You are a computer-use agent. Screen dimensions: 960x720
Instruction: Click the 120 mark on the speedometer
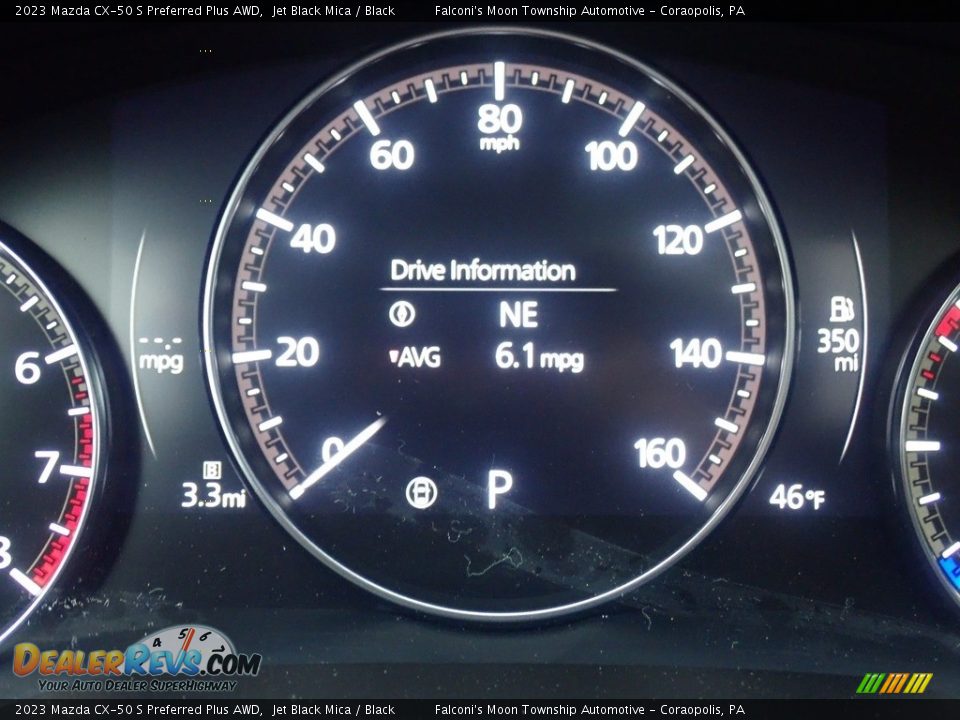[x=678, y=240]
